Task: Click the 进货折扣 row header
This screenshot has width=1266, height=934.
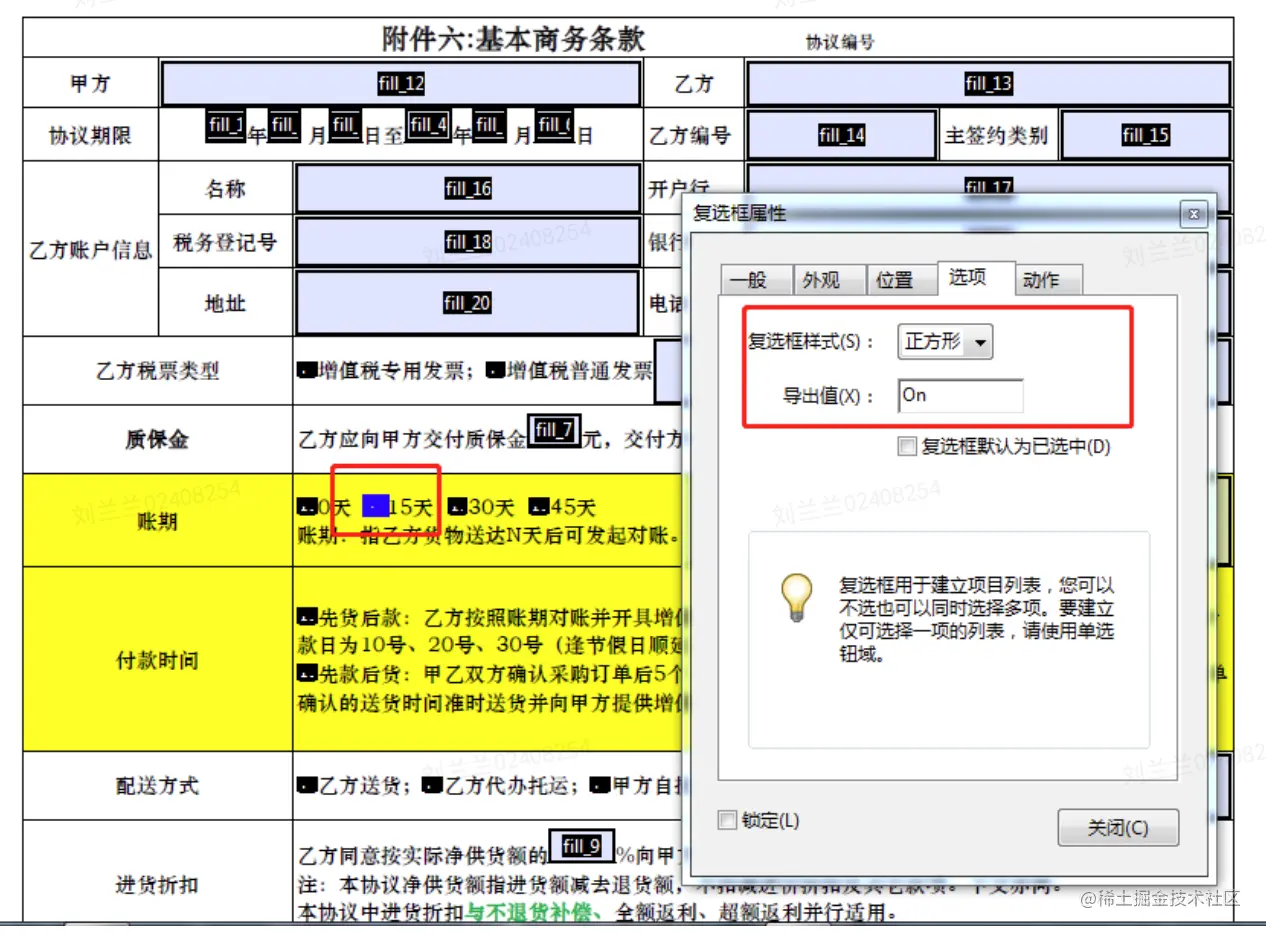Action: coord(157,885)
